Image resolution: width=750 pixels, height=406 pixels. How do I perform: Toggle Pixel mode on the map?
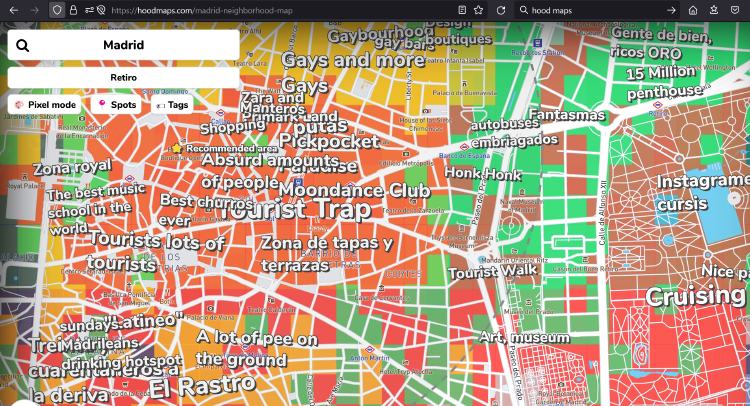[x=46, y=104]
